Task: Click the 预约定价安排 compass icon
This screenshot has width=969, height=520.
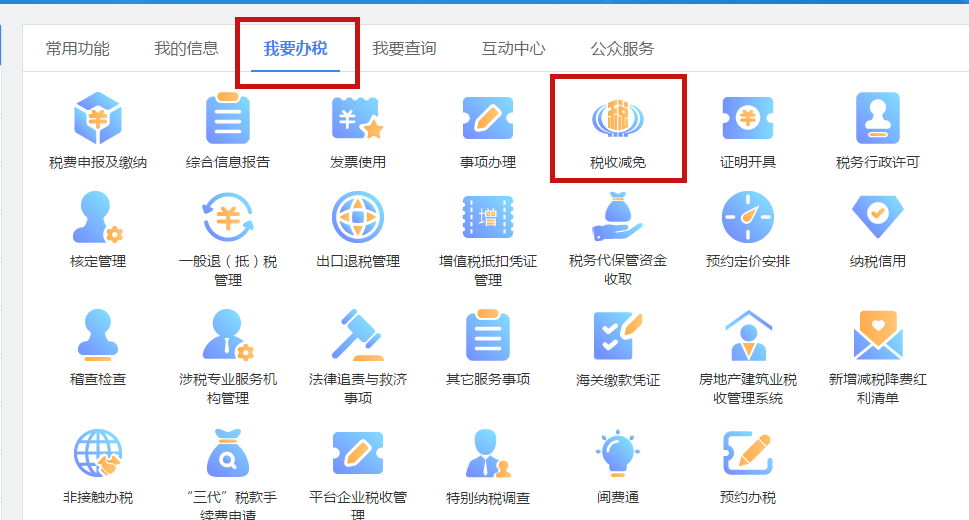Action: coord(748,217)
